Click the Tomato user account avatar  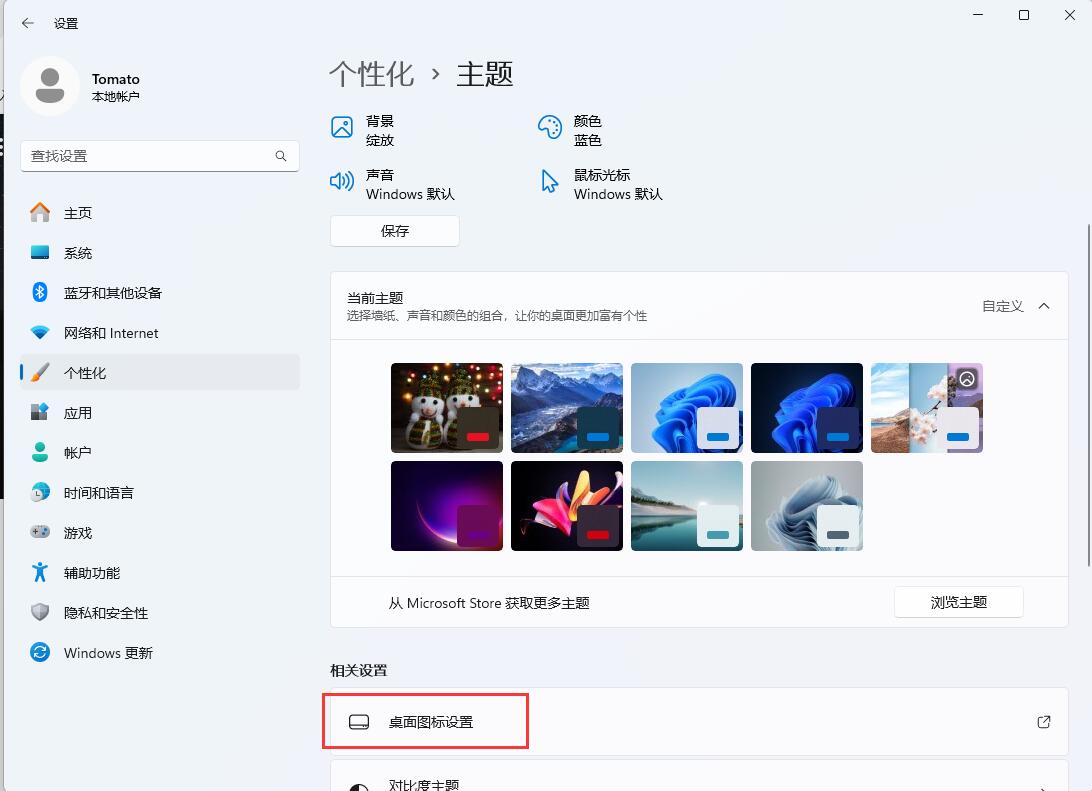[50, 87]
